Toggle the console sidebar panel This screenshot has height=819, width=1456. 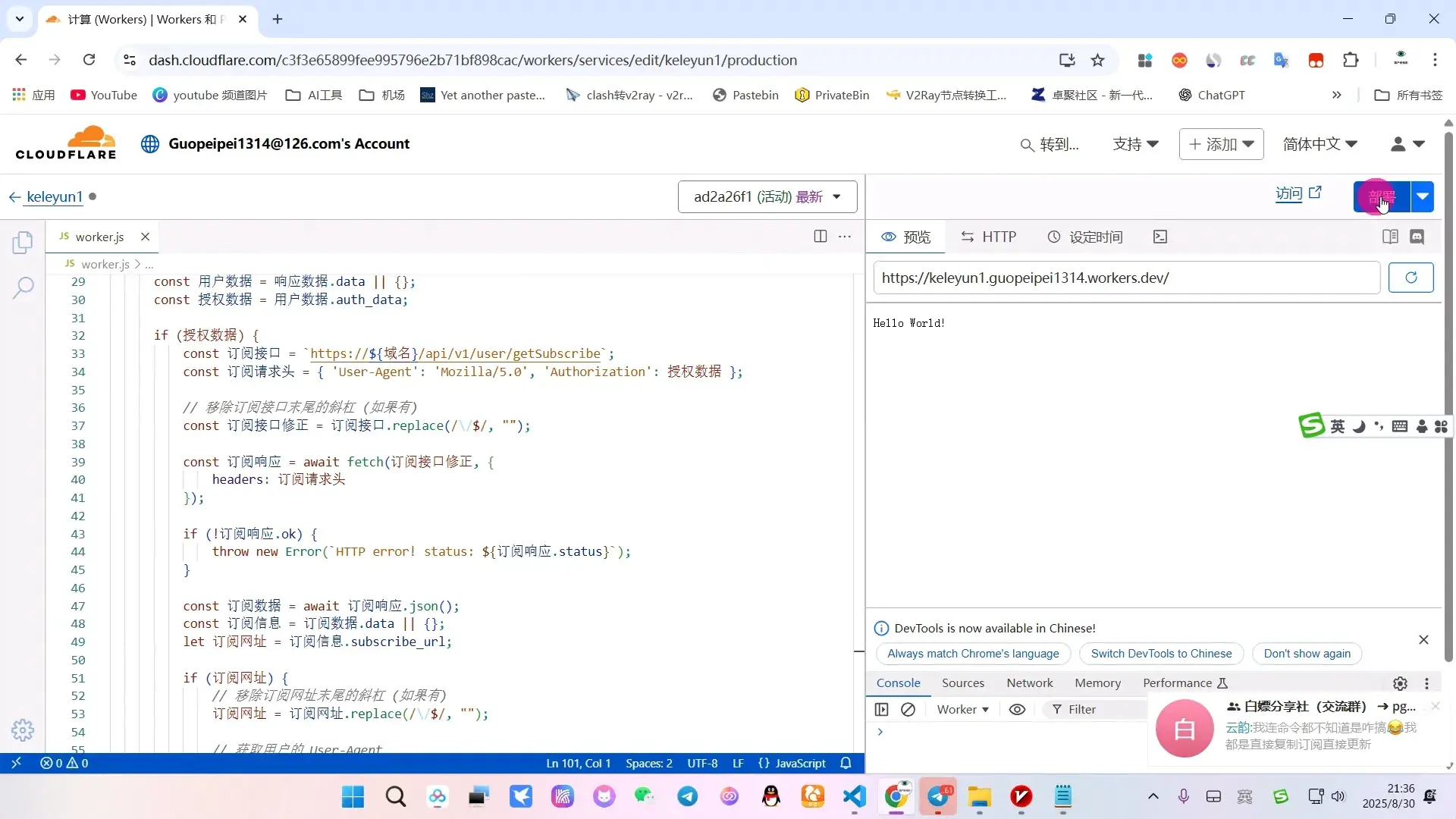[x=881, y=709]
